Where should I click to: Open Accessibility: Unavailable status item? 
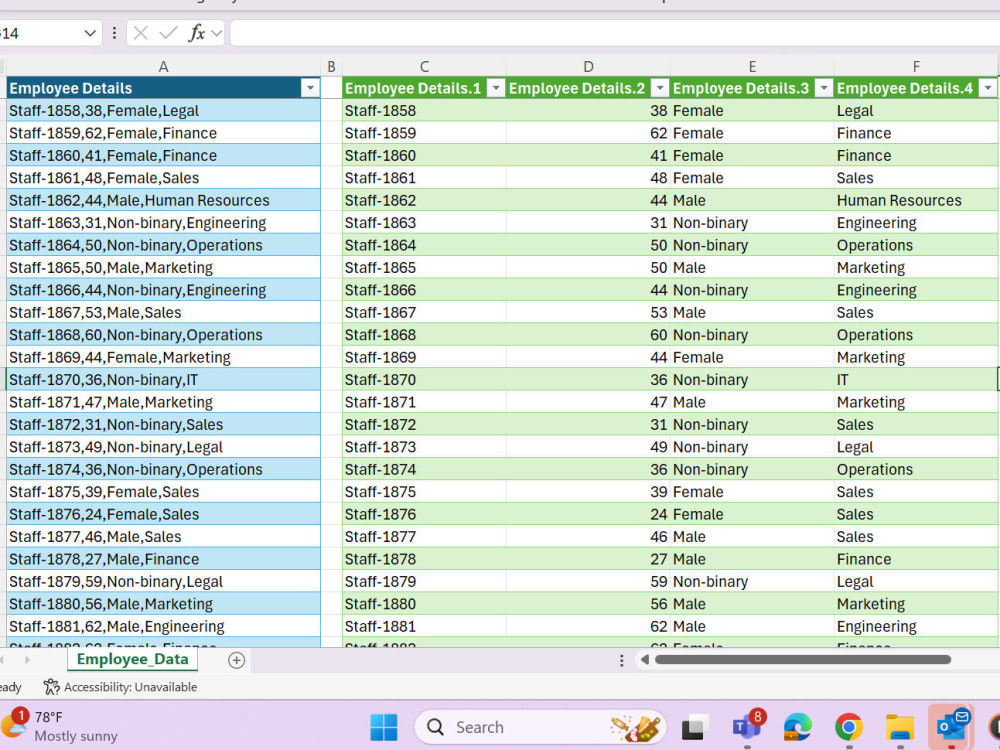pos(121,687)
